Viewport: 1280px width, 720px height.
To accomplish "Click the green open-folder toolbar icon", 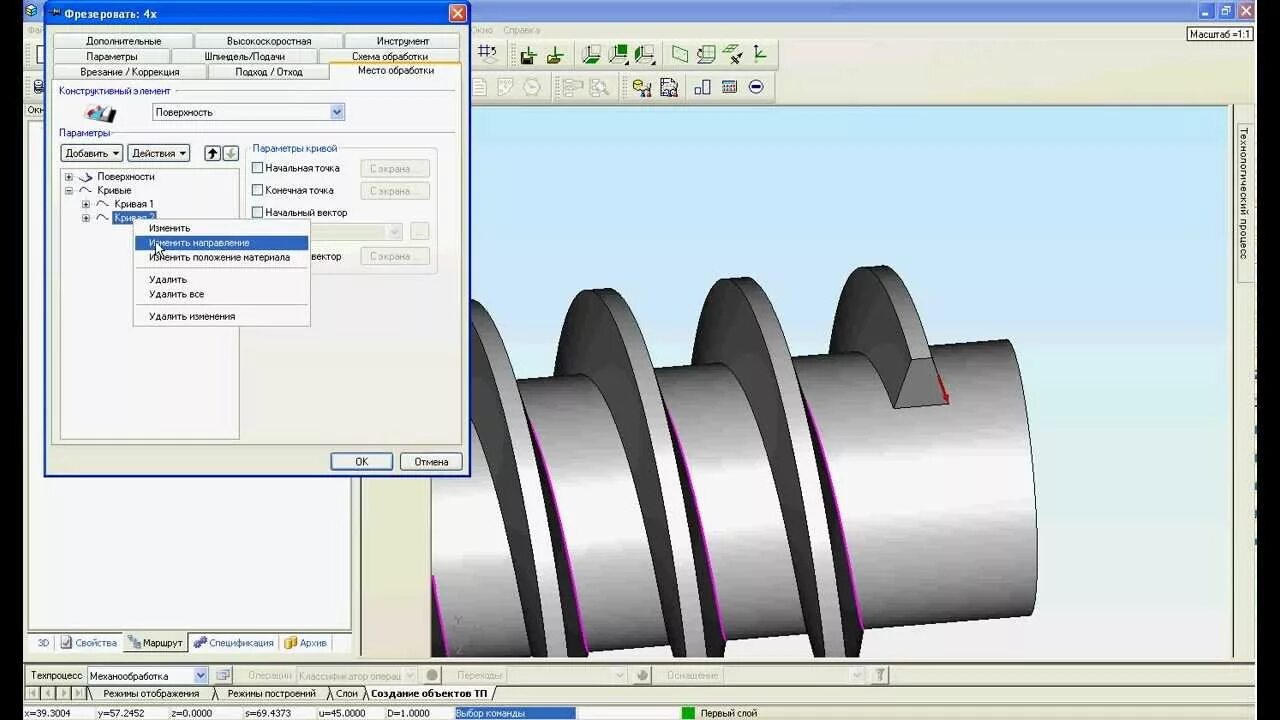I will pos(554,55).
